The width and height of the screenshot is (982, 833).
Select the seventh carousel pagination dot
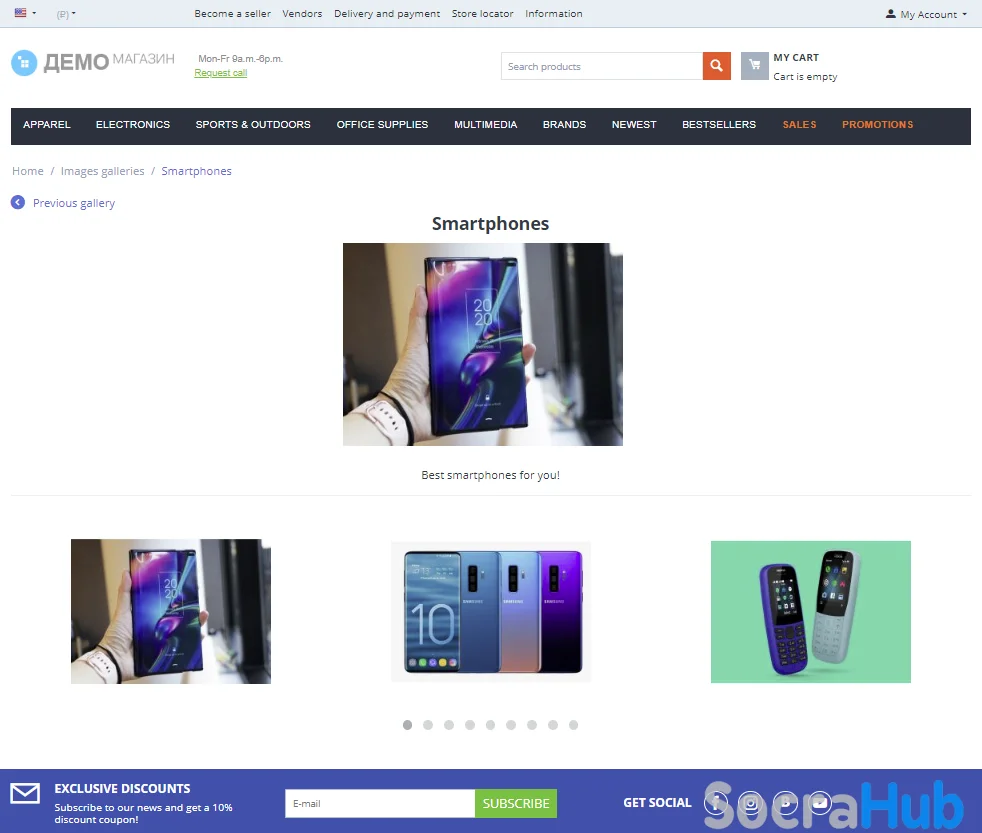(x=532, y=725)
